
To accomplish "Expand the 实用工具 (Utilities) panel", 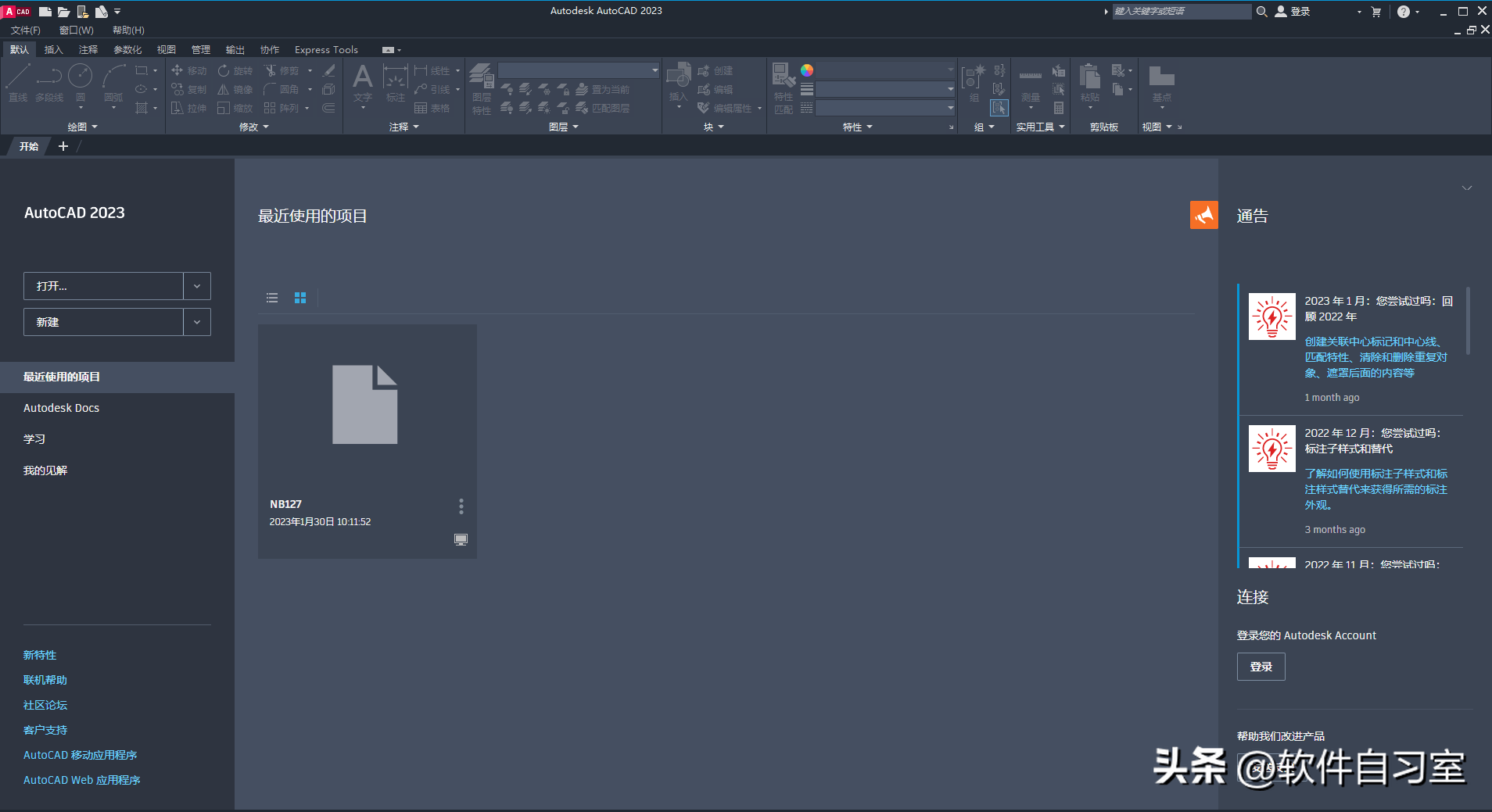I will pyautogui.click(x=1041, y=127).
